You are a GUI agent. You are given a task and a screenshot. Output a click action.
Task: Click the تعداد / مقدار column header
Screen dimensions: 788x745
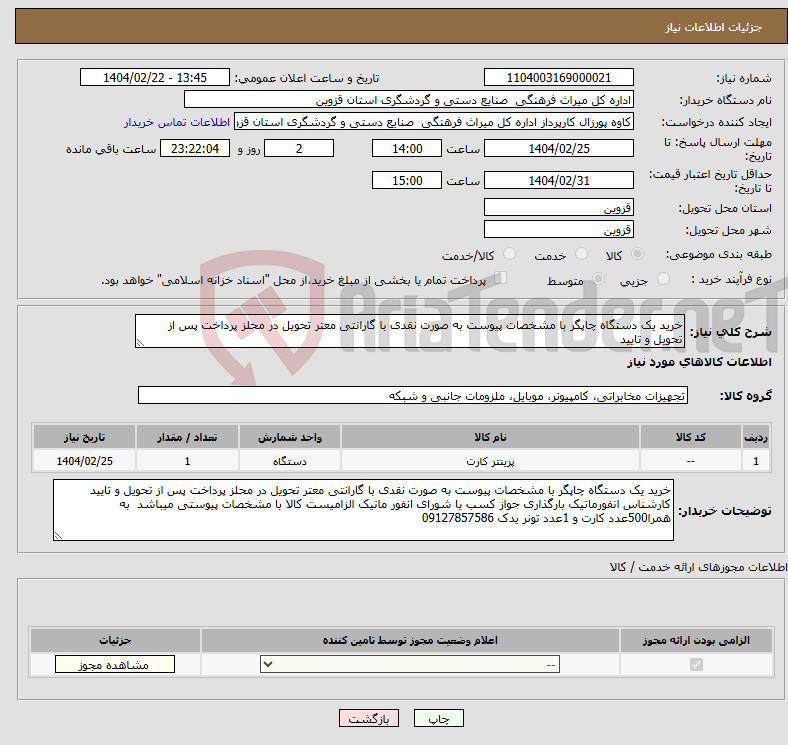pyautogui.click(x=187, y=437)
